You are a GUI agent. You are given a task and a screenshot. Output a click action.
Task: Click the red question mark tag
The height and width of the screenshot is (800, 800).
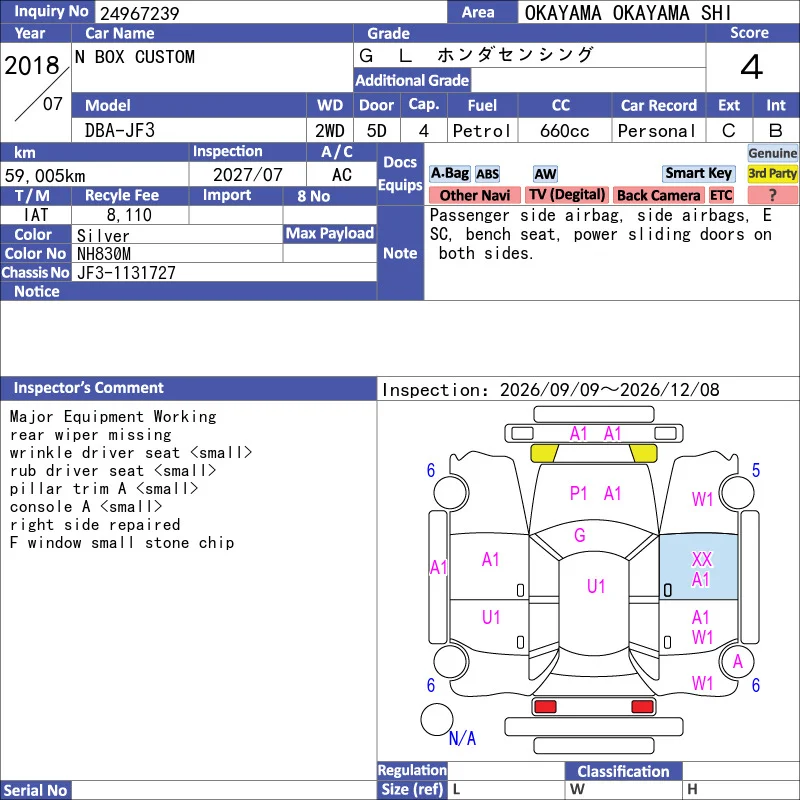772,195
